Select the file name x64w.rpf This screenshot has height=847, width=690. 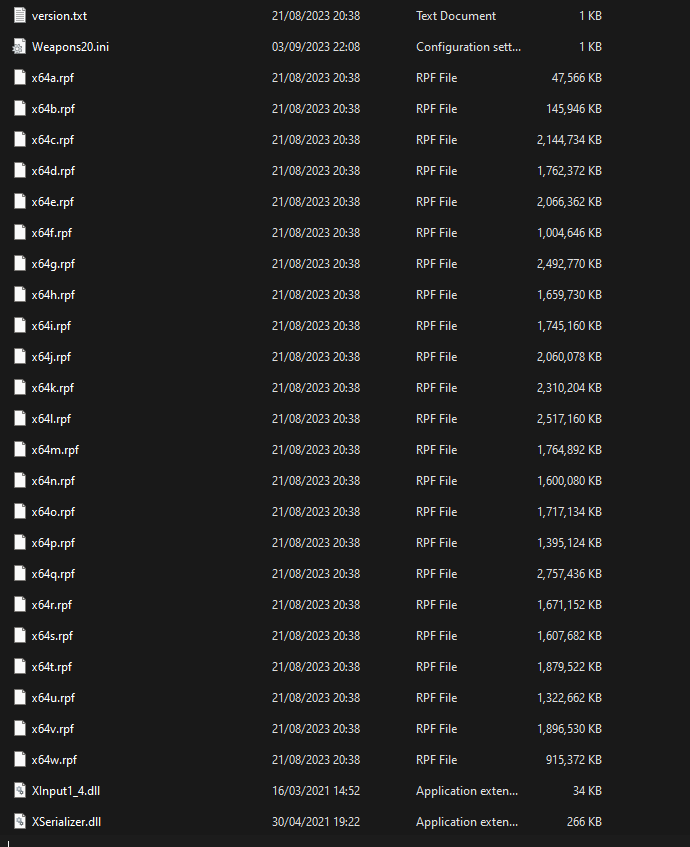click(x=54, y=760)
